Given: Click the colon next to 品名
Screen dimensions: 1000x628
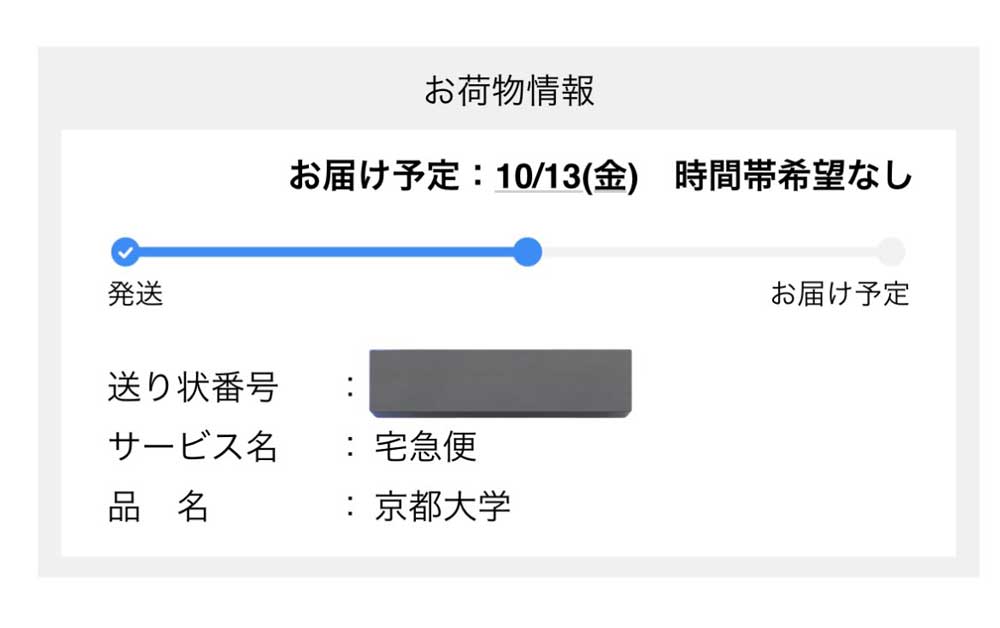Looking at the screenshot, I should click(x=349, y=506).
